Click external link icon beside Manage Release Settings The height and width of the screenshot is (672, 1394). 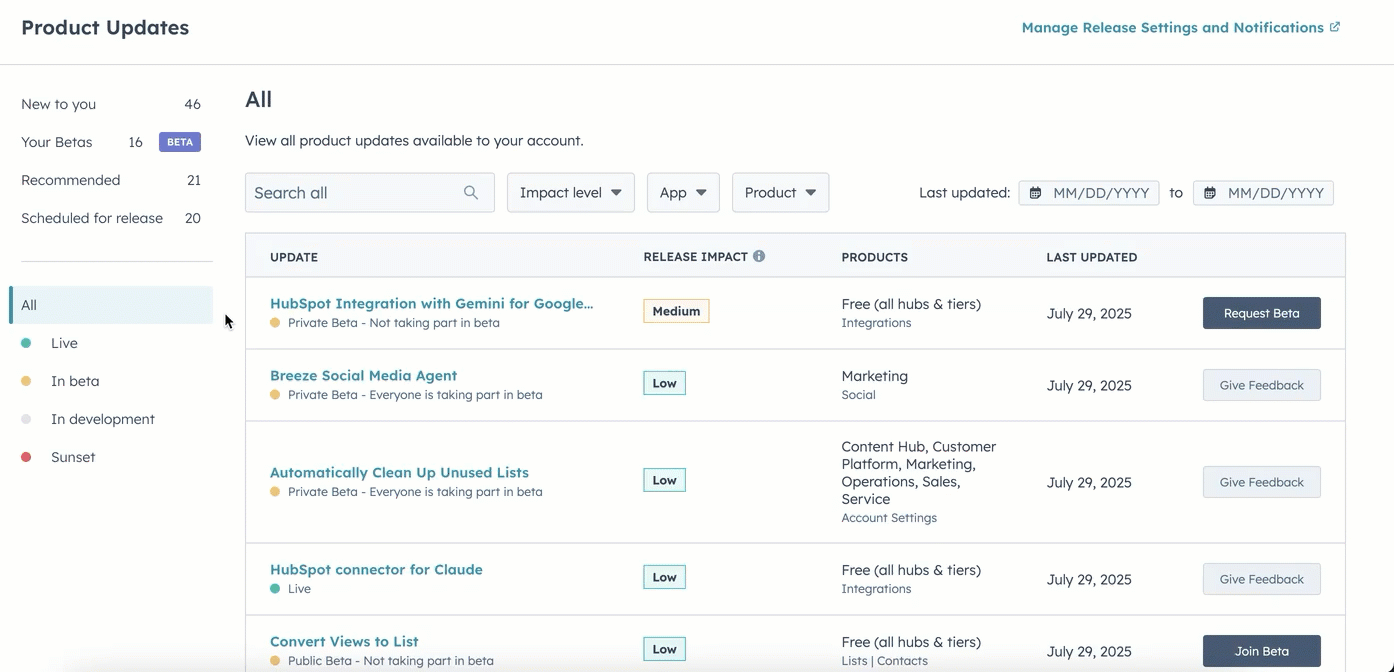click(1335, 27)
